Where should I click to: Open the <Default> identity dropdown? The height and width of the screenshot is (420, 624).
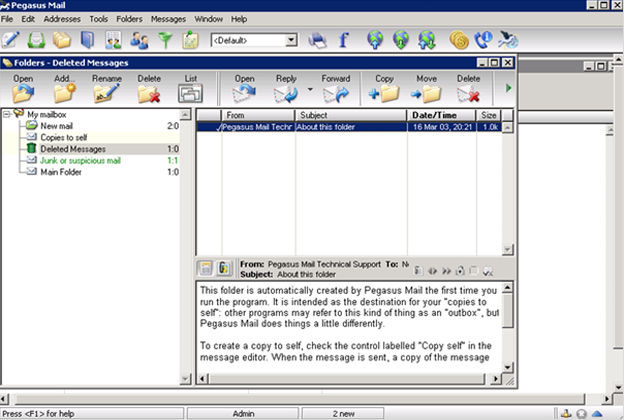(291, 40)
